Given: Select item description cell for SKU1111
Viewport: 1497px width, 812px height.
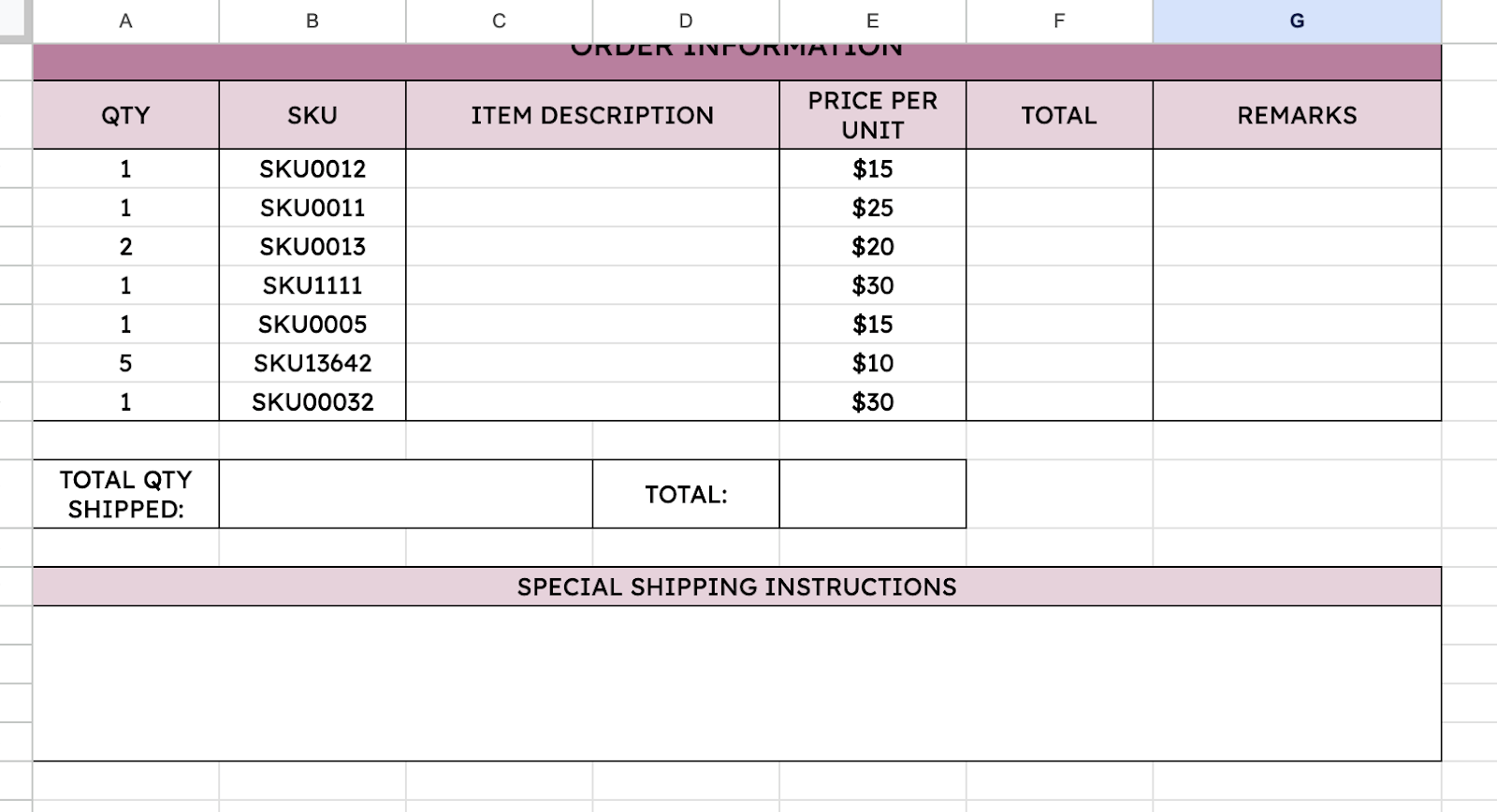Looking at the screenshot, I should click(592, 285).
